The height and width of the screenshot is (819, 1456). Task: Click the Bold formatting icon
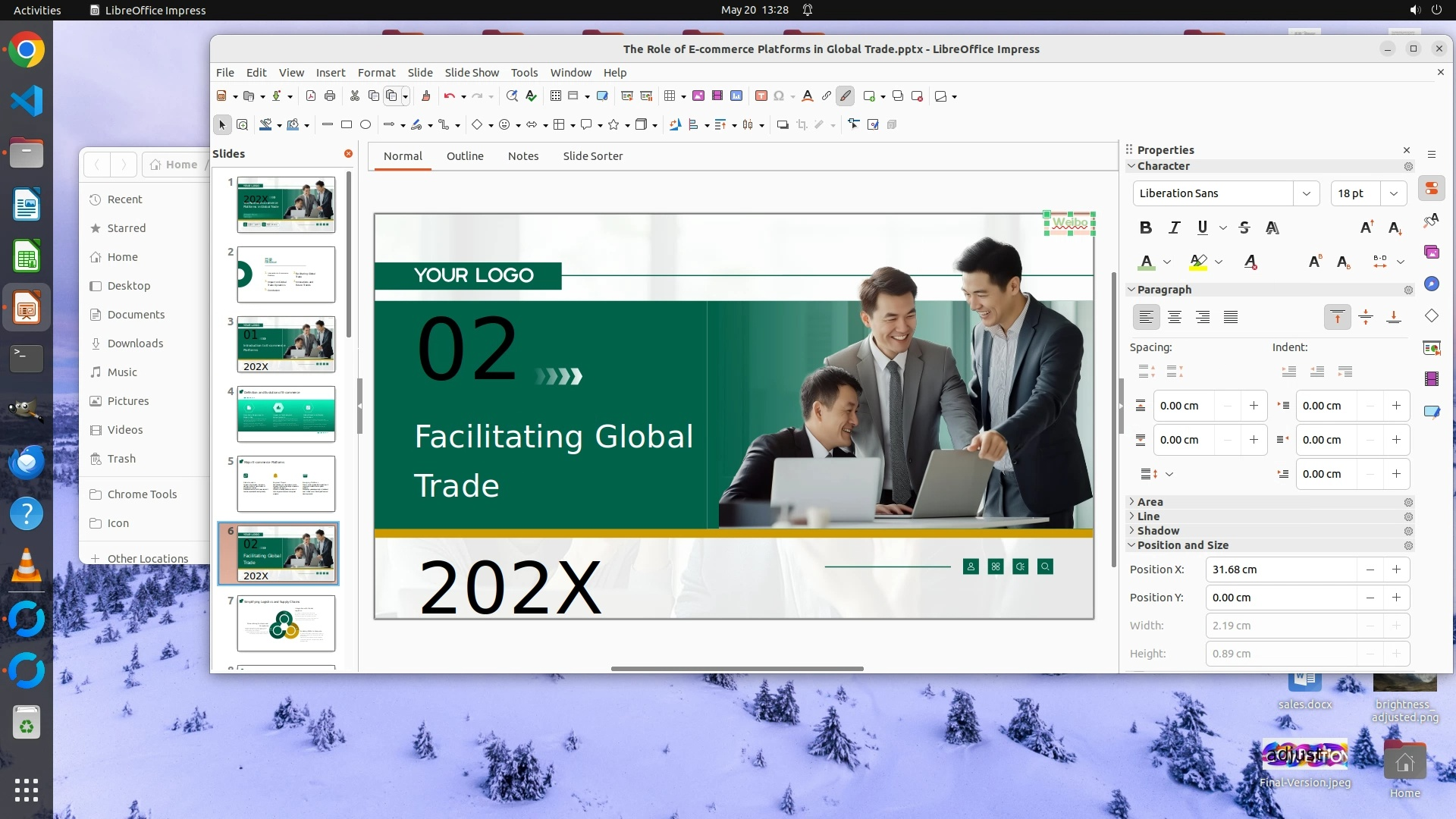coord(1146,227)
